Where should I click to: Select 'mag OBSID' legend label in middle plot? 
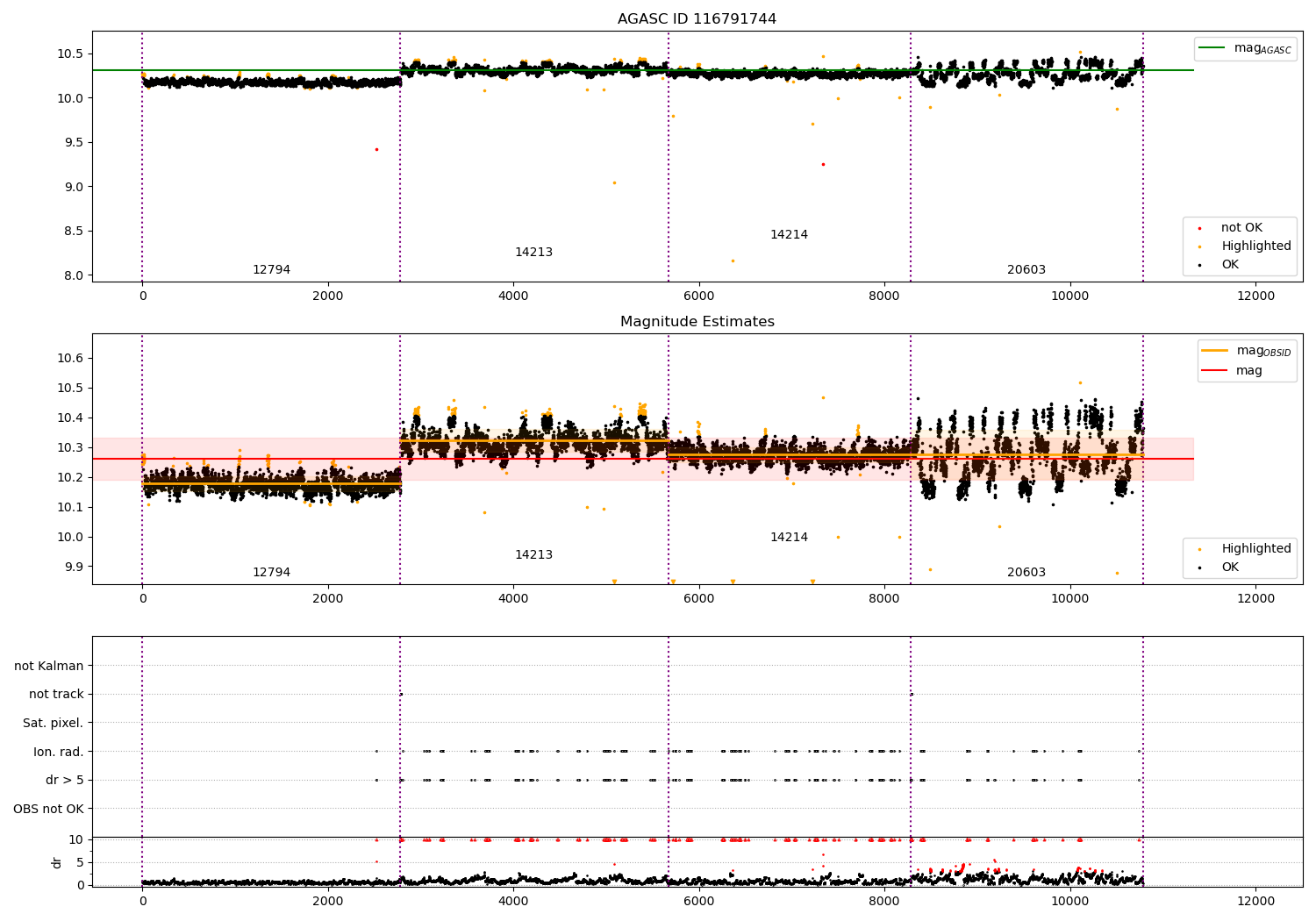pyautogui.click(x=1263, y=351)
